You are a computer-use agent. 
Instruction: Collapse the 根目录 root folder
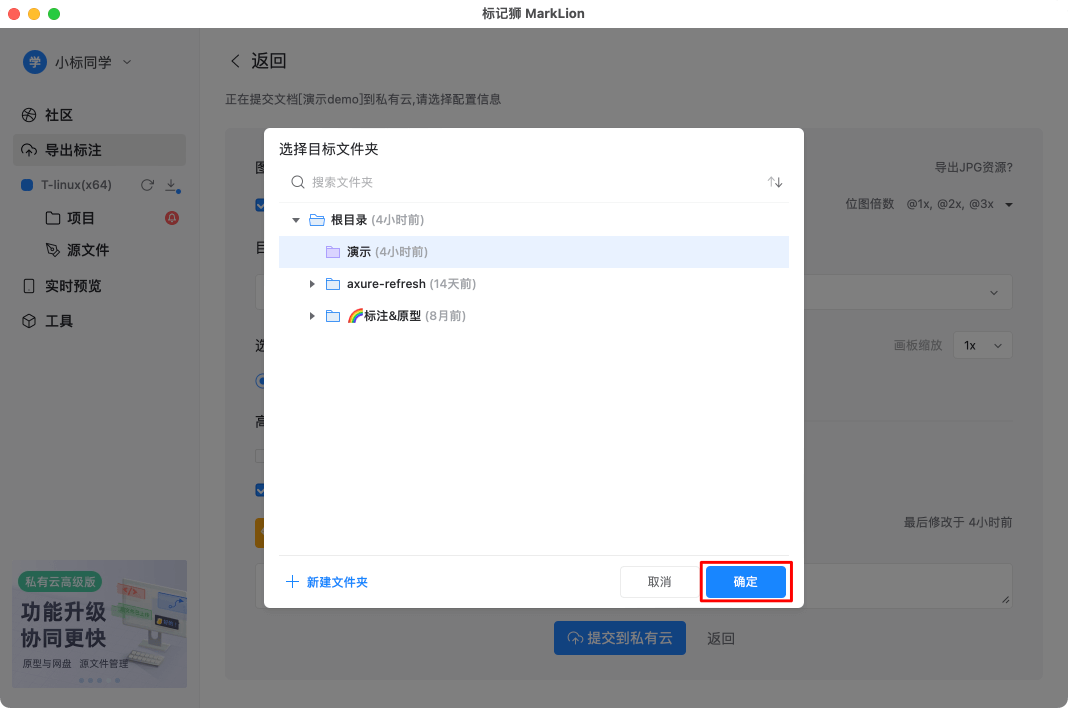pos(296,220)
